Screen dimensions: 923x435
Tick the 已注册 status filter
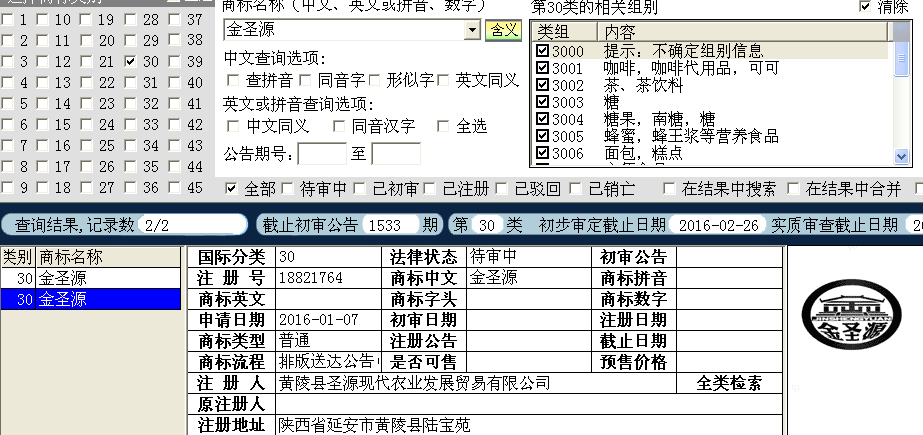click(430, 188)
